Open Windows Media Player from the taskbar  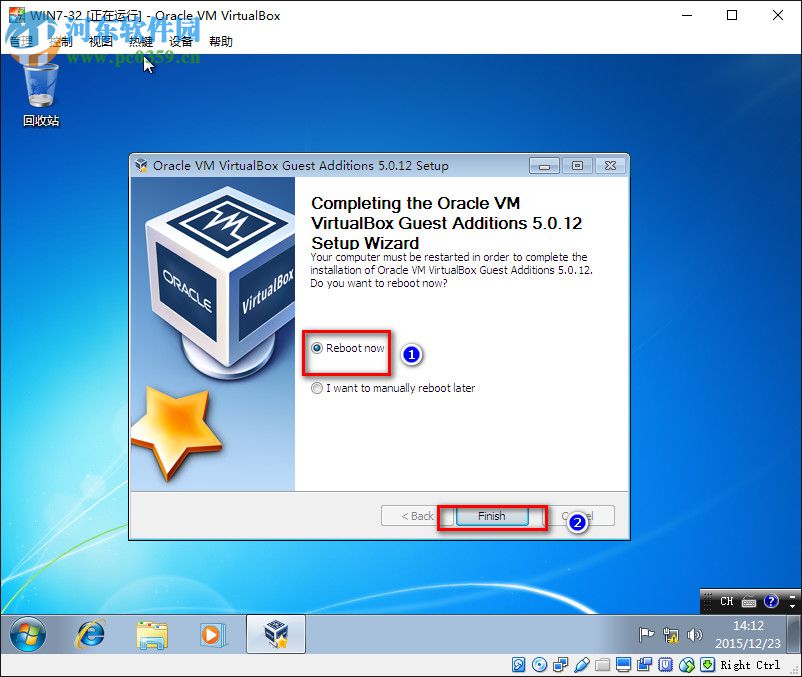point(213,633)
